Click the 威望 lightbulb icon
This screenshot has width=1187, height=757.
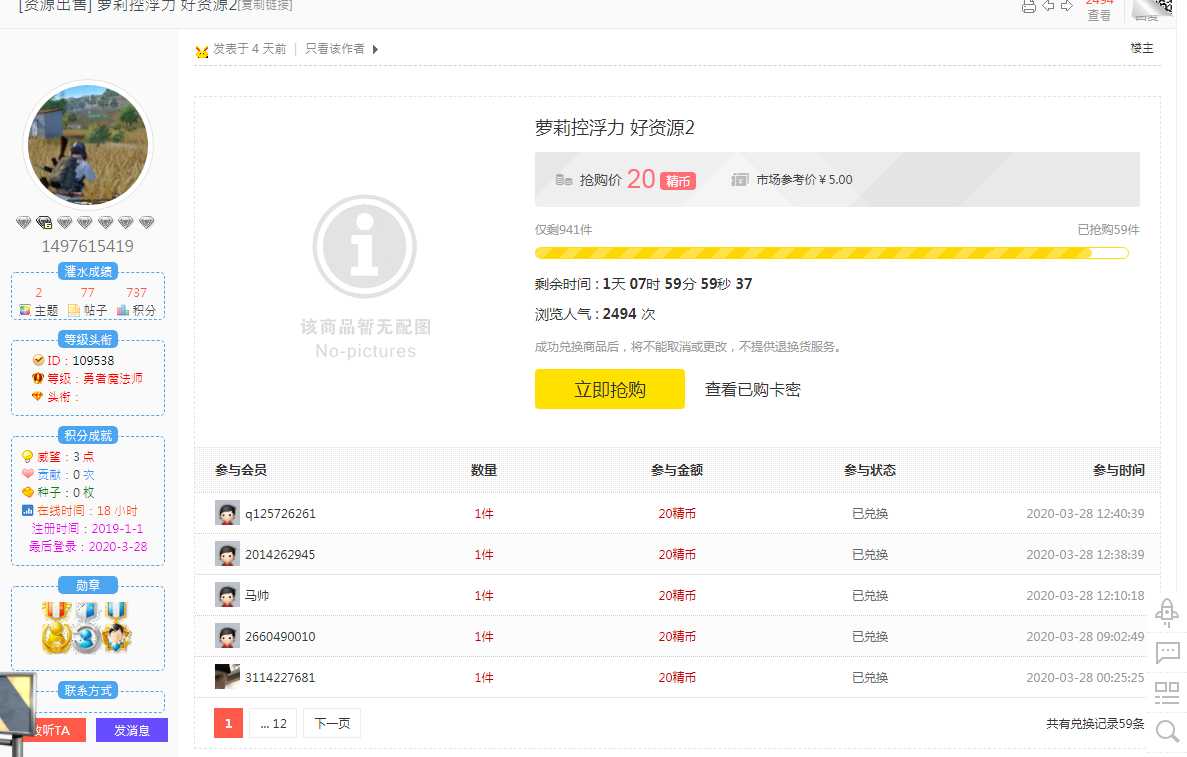coord(27,456)
